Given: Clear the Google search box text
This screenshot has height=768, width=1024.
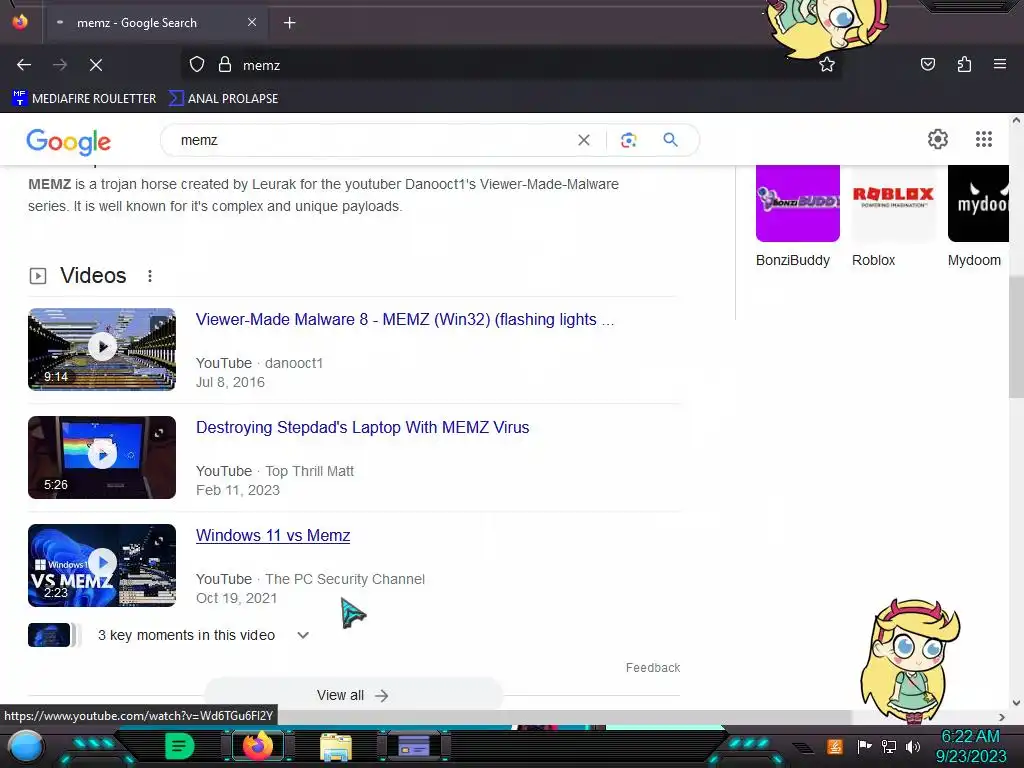Looking at the screenshot, I should tap(584, 140).
